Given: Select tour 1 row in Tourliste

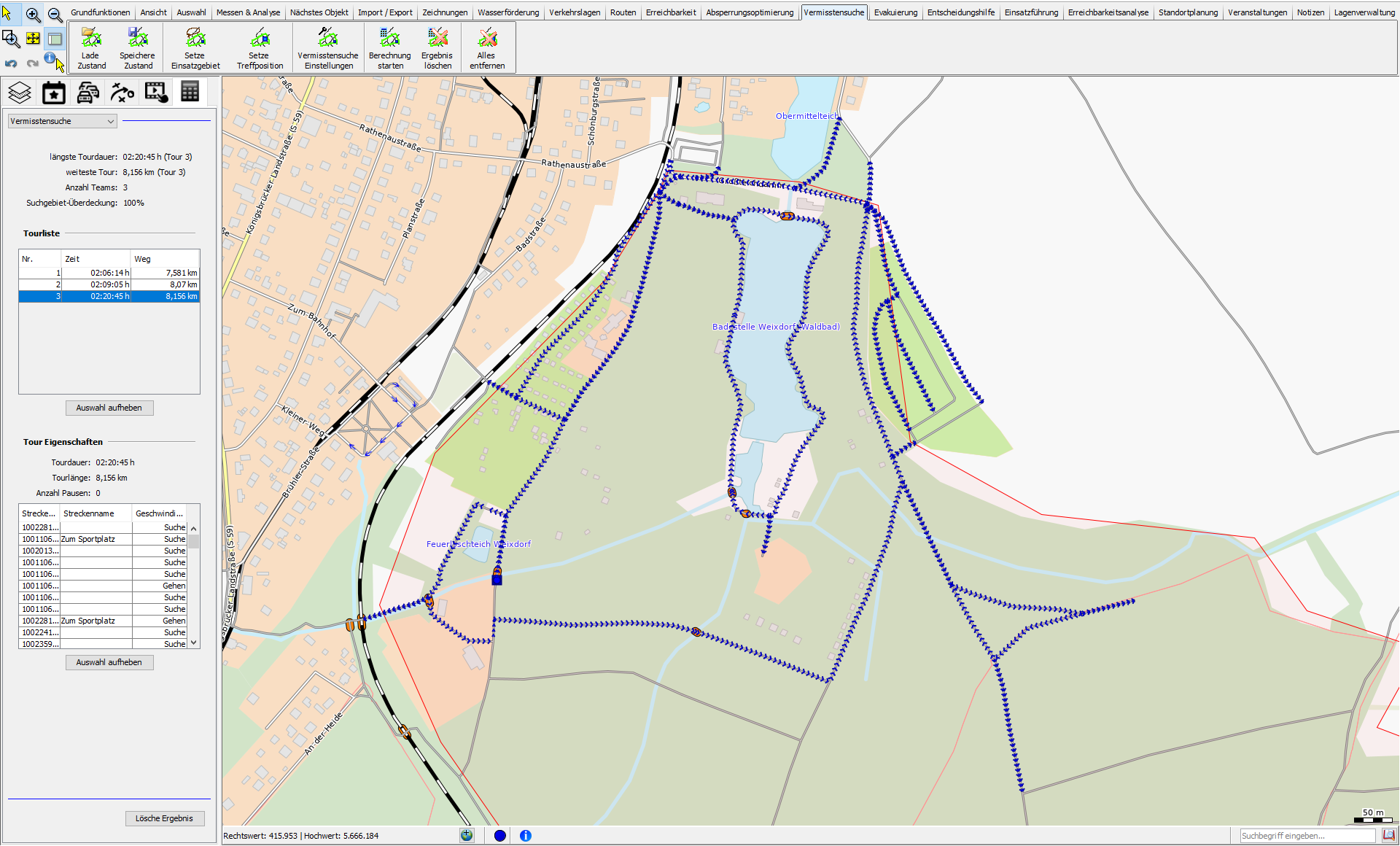Looking at the screenshot, I should pyautogui.click(x=109, y=273).
